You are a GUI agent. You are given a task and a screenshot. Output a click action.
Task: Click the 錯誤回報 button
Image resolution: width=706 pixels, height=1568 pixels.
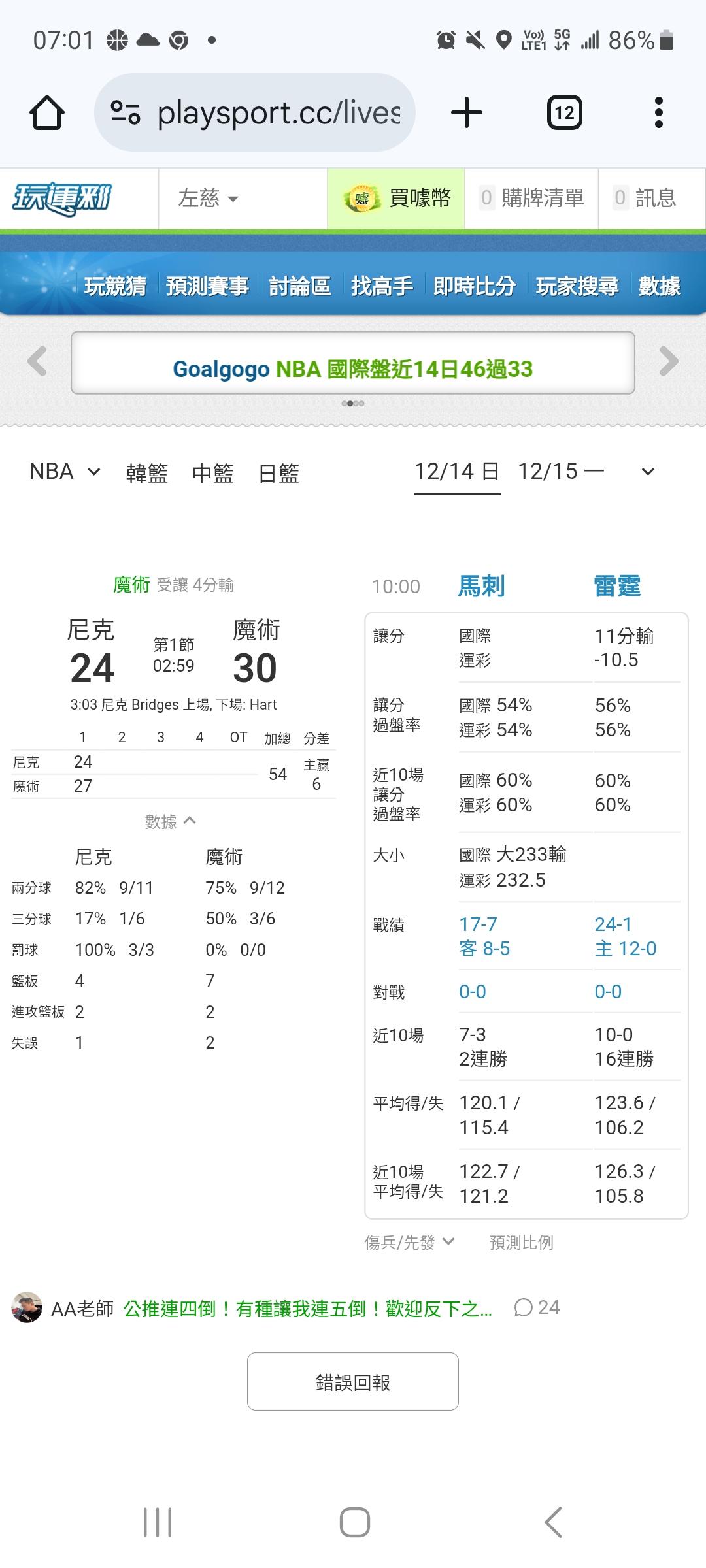coord(352,1382)
